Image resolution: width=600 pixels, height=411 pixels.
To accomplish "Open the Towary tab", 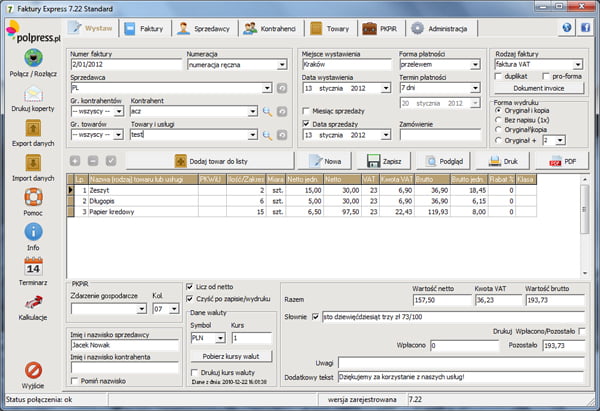I will pos(330,30).
